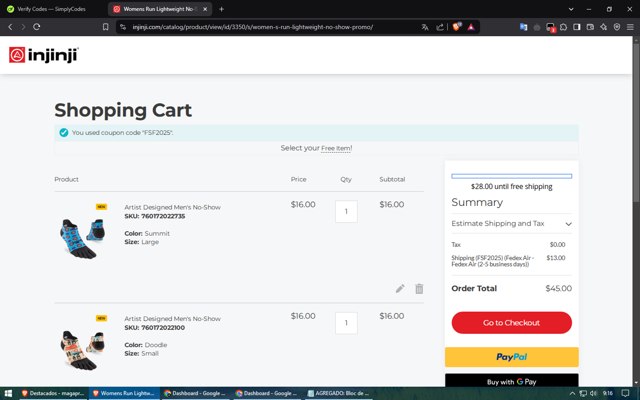Edit the Summit color socks item
Image resolution: width=640 pixels, height=400 pixels.
click(x=400, y=289)
